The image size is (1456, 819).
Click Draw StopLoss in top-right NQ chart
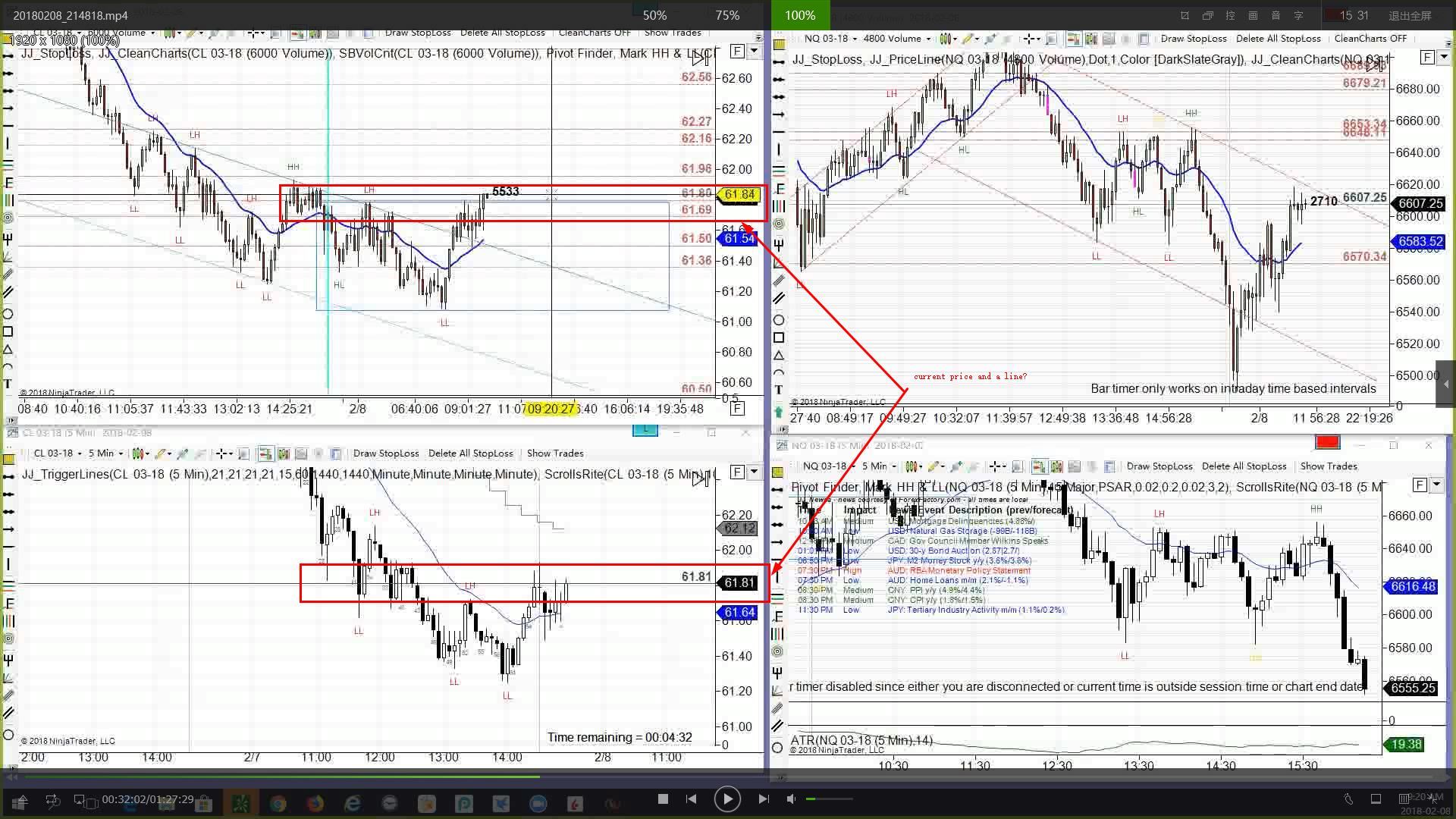click(x=1194, y=39)
